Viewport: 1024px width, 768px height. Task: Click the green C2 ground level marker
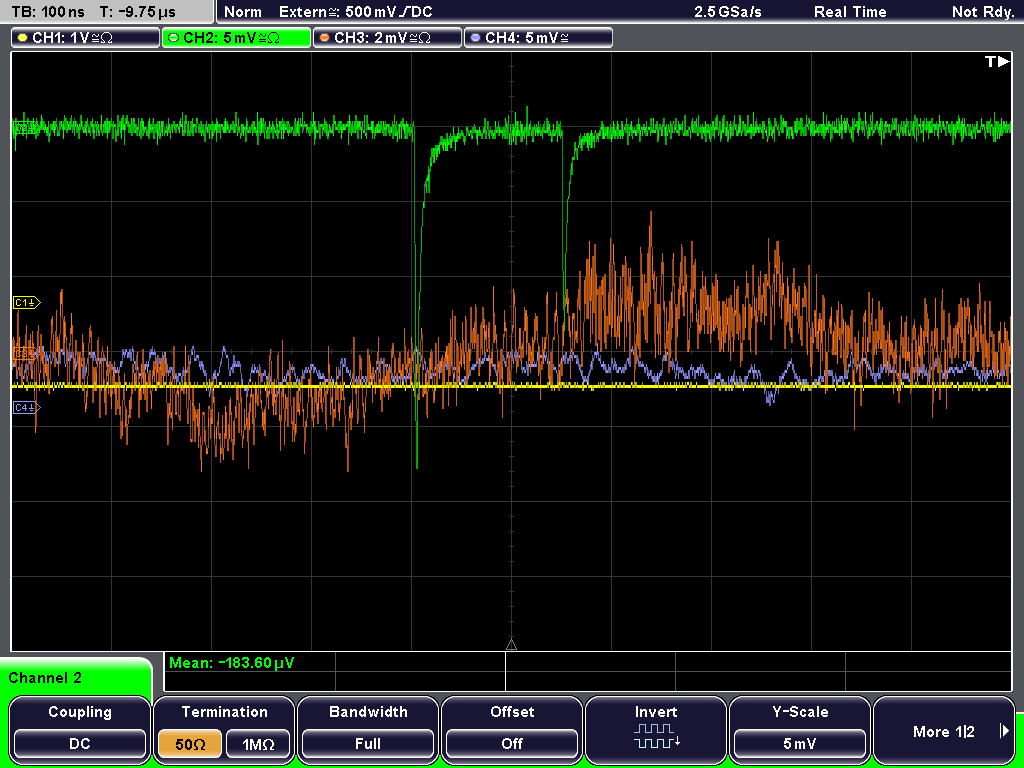(24, 128)
